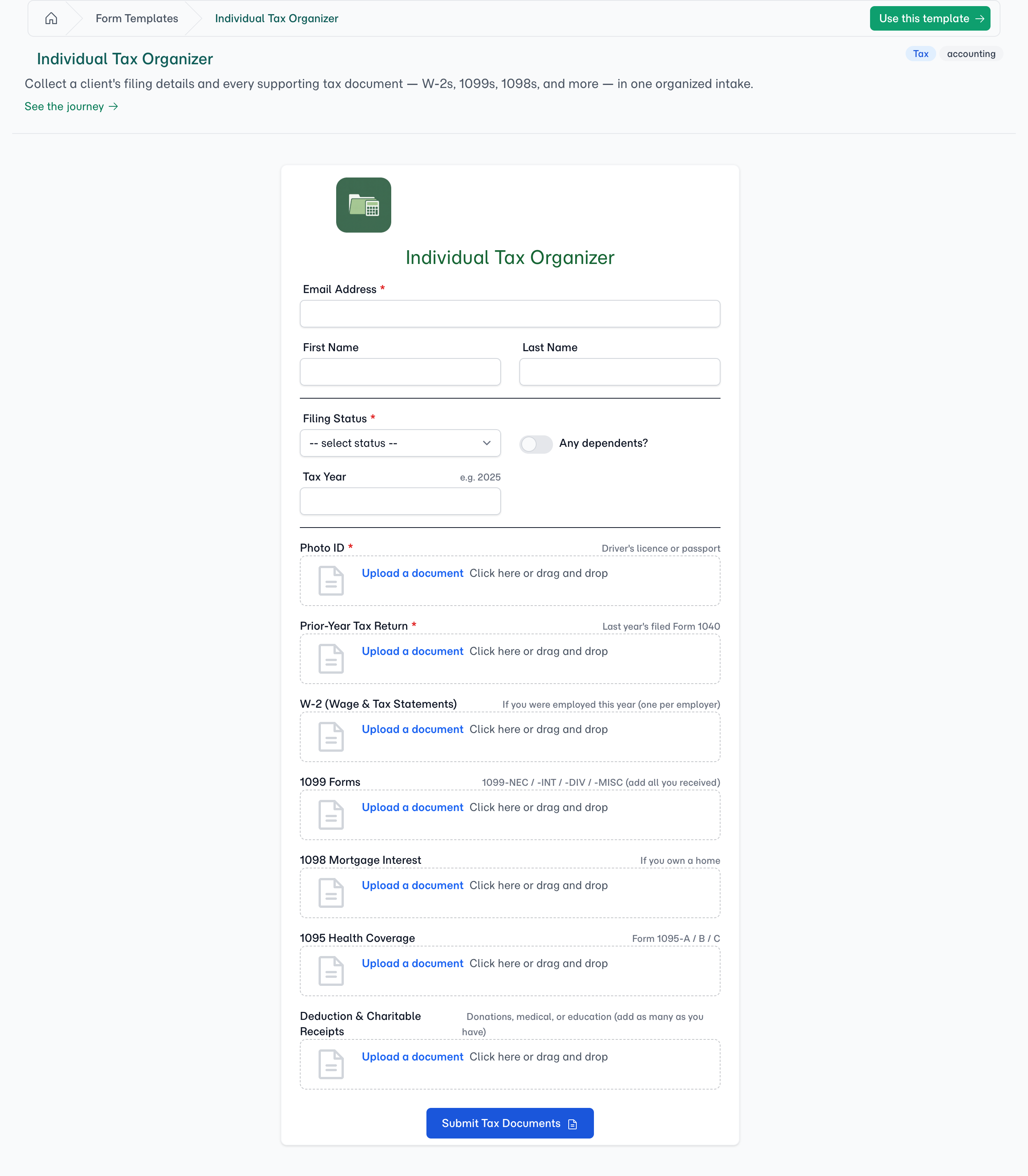
Task: Click the 1099 Forms document icon
Action: (331, 814)
